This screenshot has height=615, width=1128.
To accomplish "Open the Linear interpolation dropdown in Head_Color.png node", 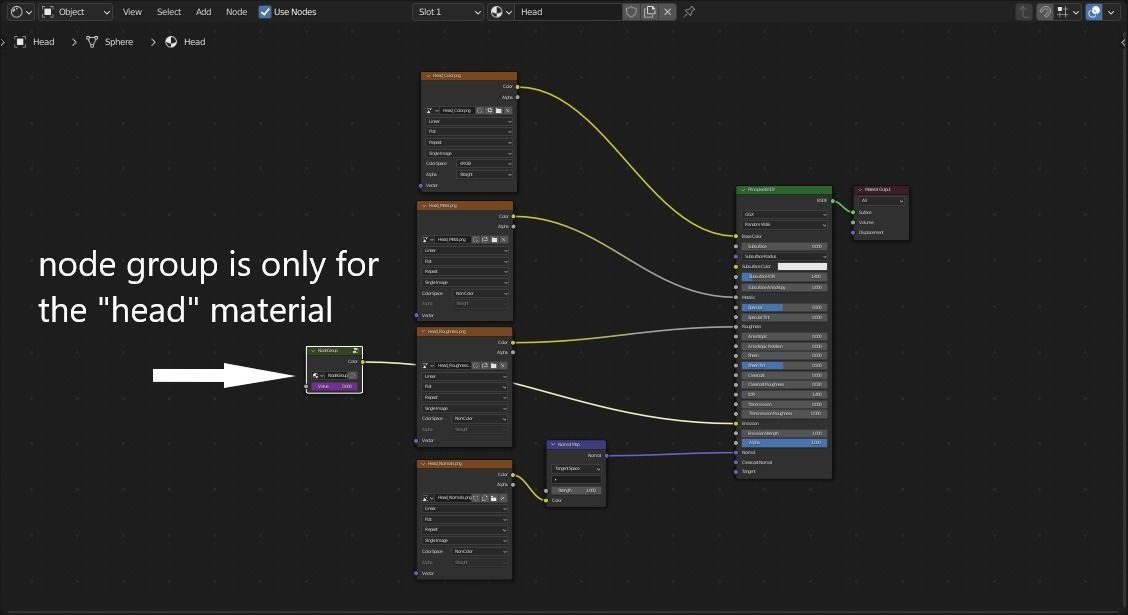I will (469, 122).
